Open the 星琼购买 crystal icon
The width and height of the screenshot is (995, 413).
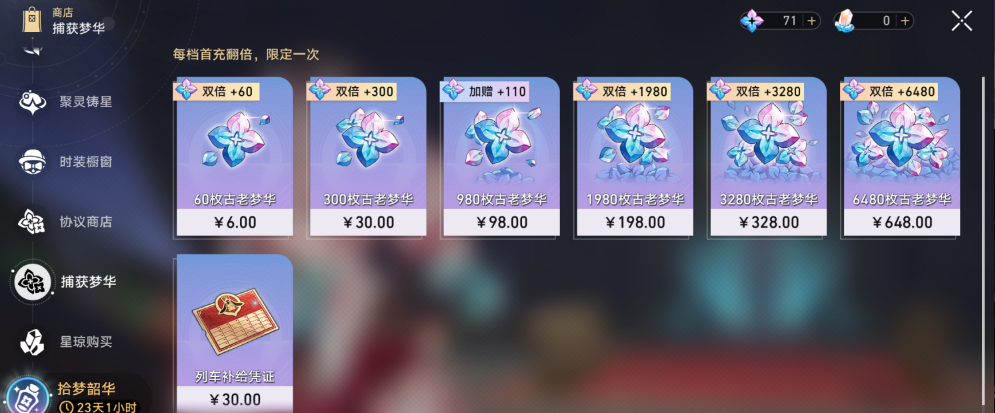pos(32,342)
